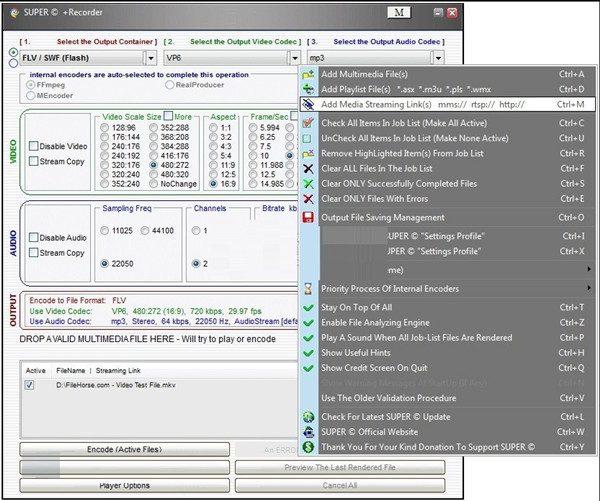Click Add Playlist File(s) icon
This screenshot has height=501, width=600.
(x=309, y=89)
